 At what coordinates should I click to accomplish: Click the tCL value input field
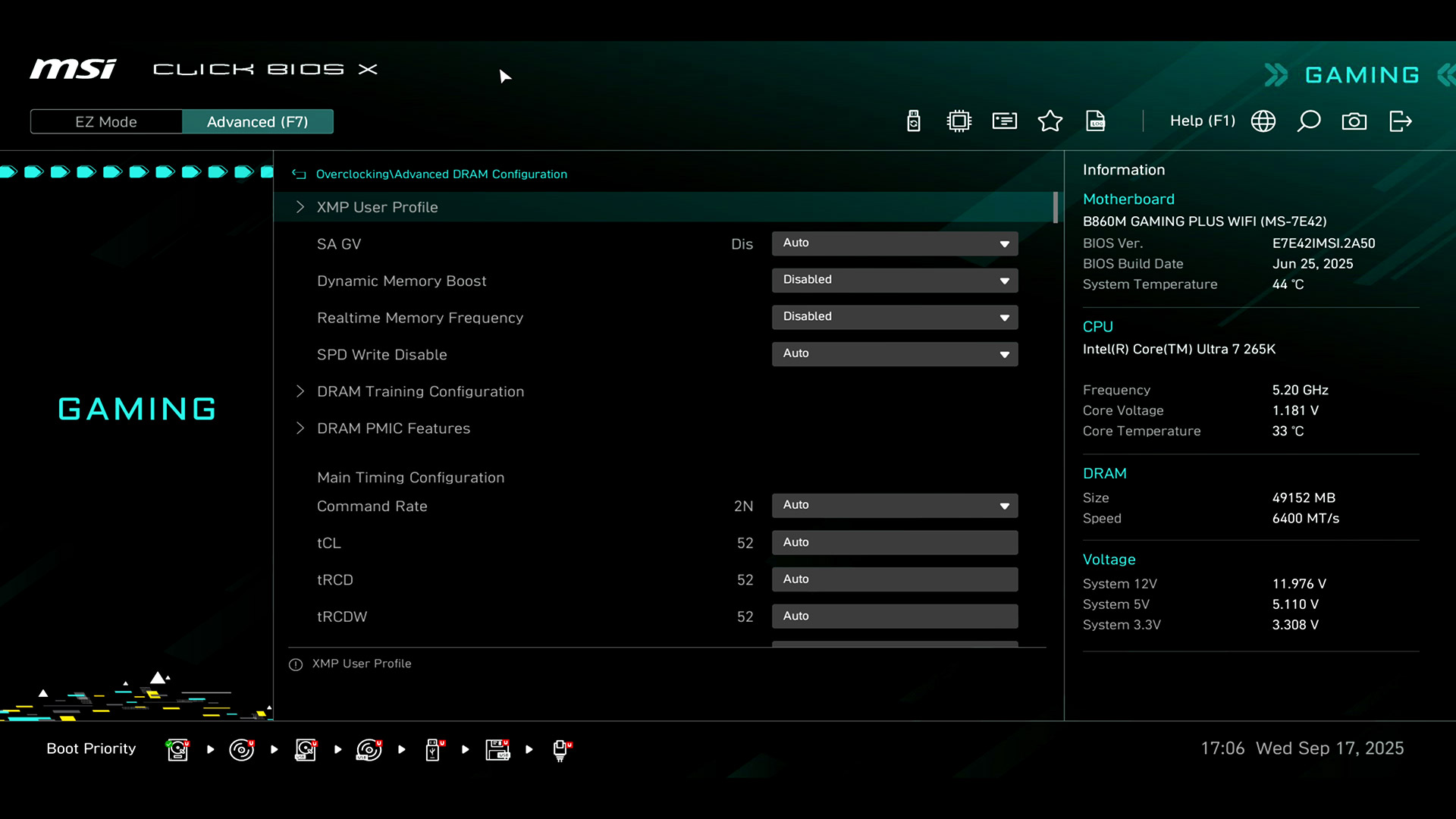coord(895,542)
